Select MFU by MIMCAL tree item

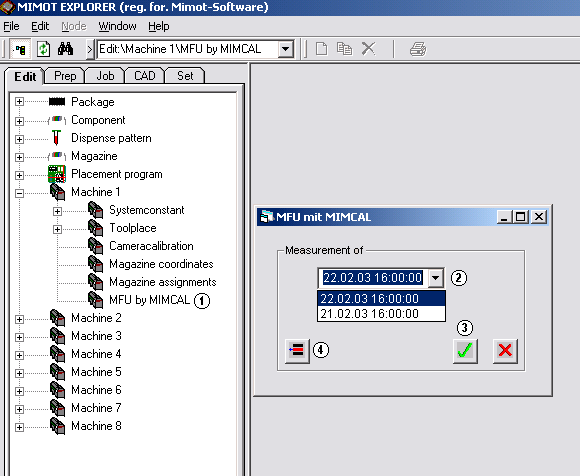(149, 300)
